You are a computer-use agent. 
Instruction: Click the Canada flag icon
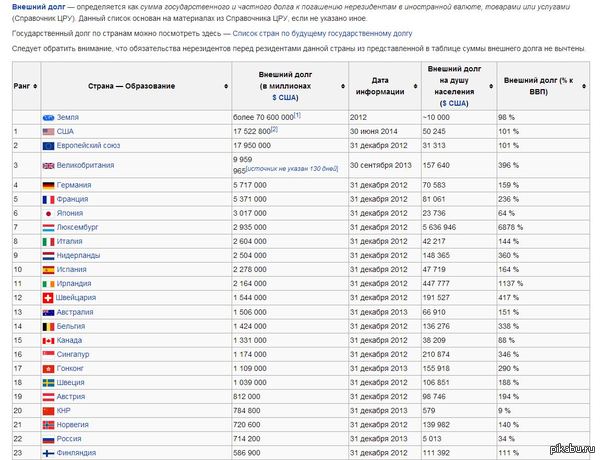pos(49,340)
